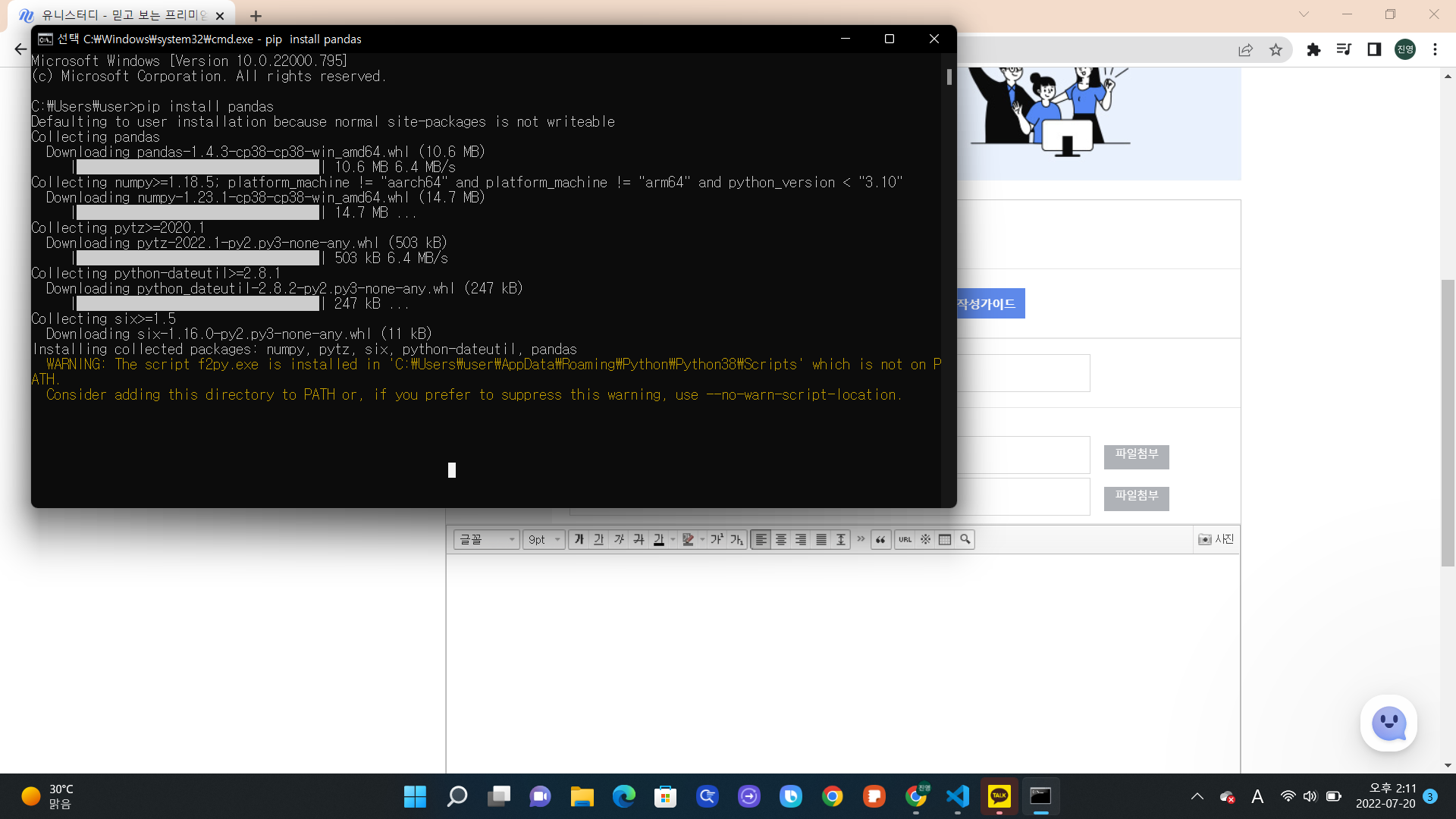The width and height of the screenshot is (1456, 819).
Task: Toggle underline formatting in editor toolbar
Action: pos(599,539)
